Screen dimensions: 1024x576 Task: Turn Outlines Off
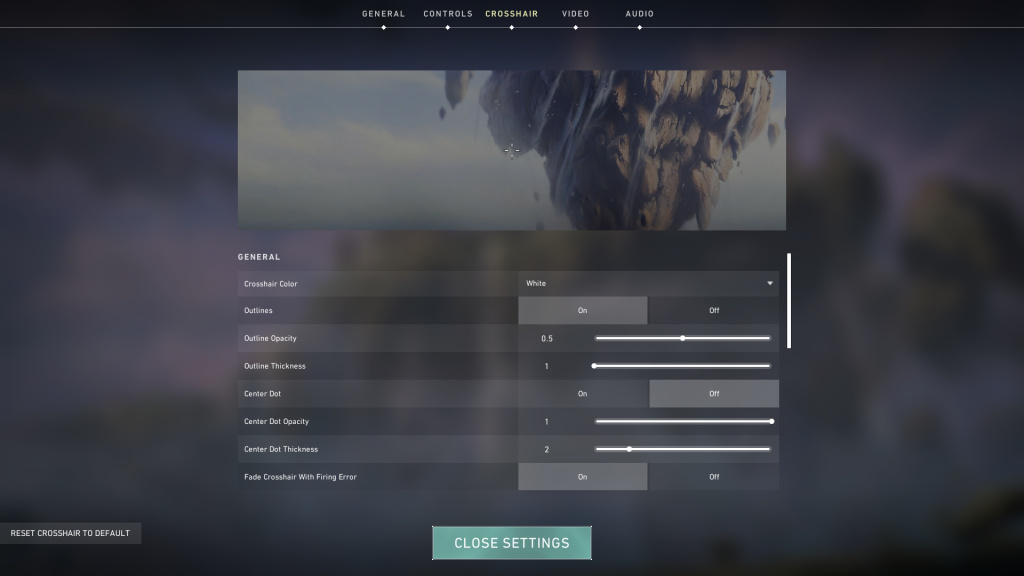[x=714, y=311]
